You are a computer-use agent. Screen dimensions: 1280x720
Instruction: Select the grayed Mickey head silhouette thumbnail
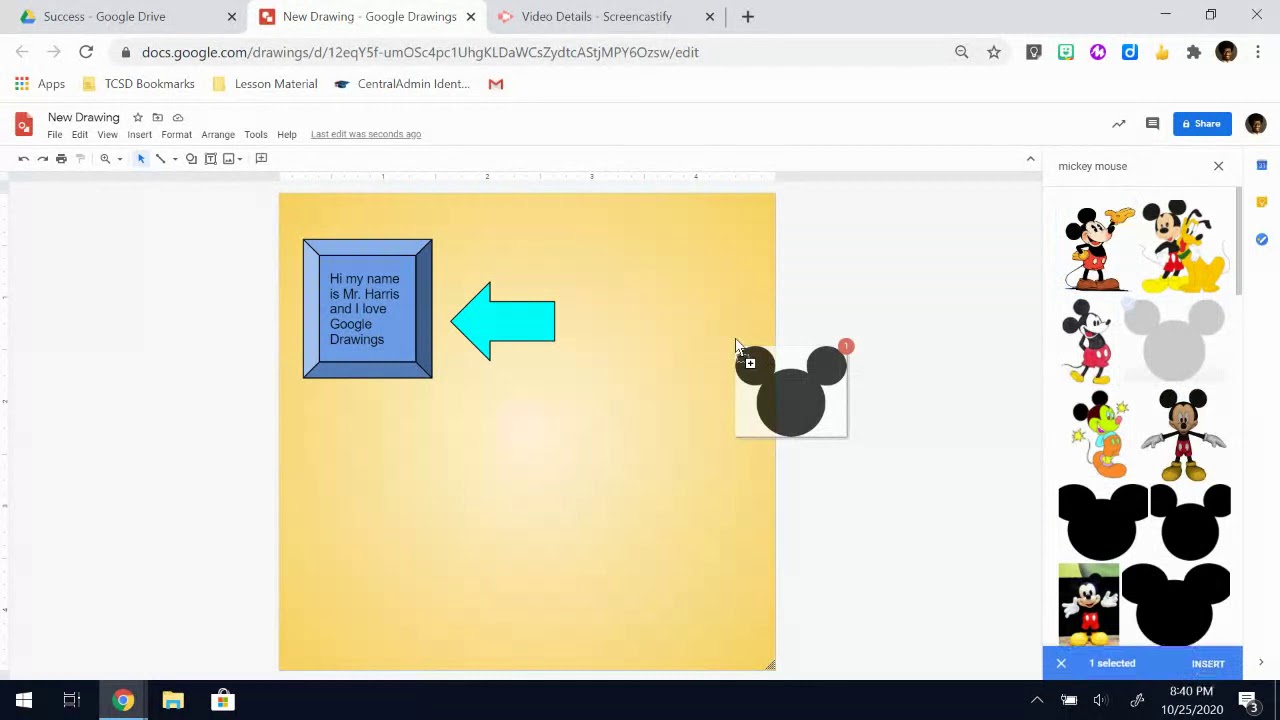[x=1174, y=340]
